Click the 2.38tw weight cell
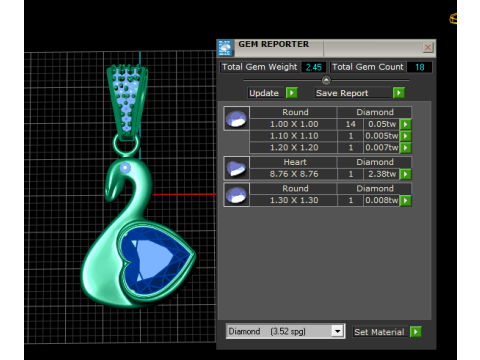This screenshot has width=480, height=360. click(x=382, y=174)
